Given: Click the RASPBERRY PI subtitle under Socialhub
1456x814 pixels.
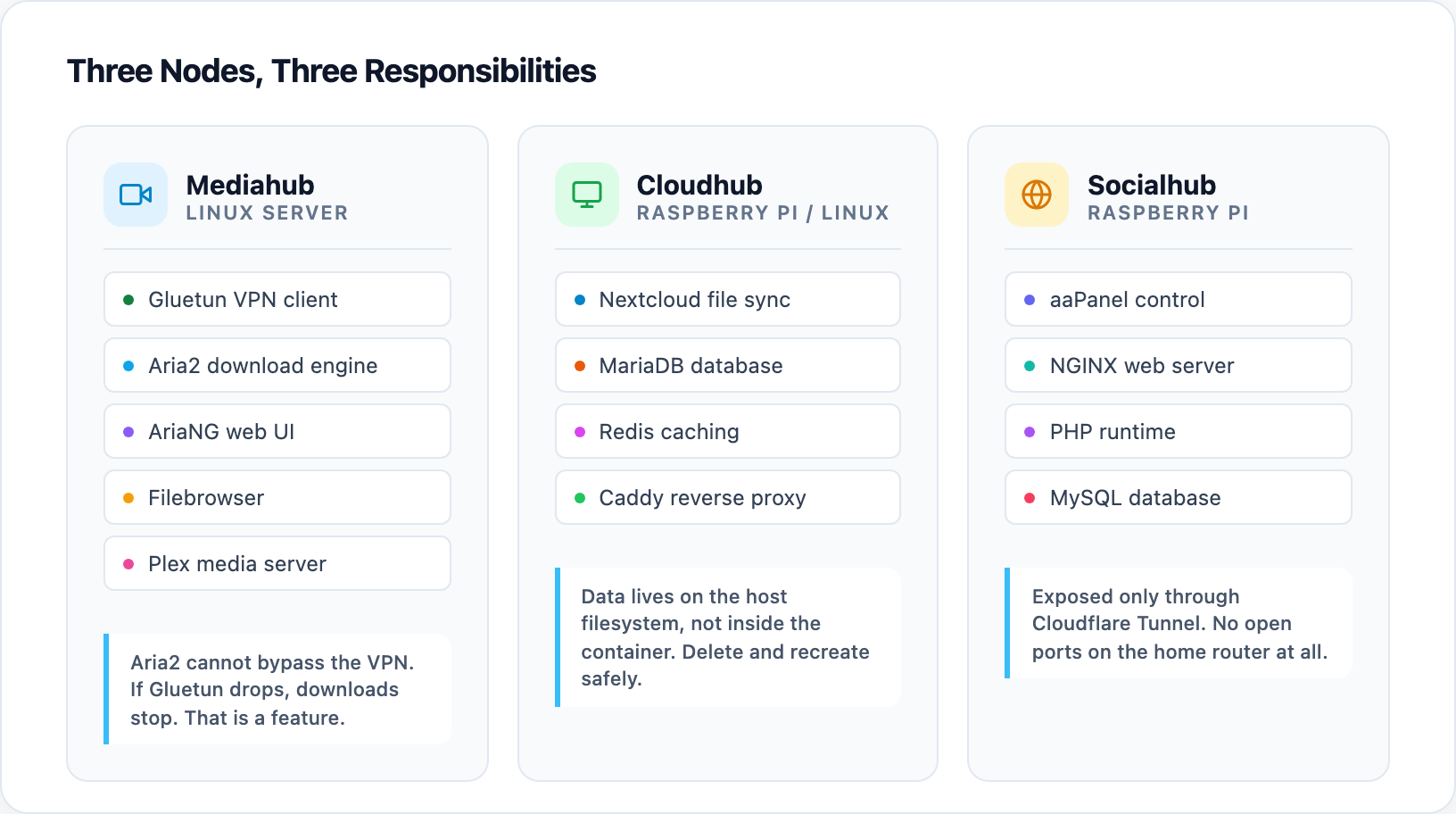Looking at the screenshot, I should click(x=1168, y=212).
